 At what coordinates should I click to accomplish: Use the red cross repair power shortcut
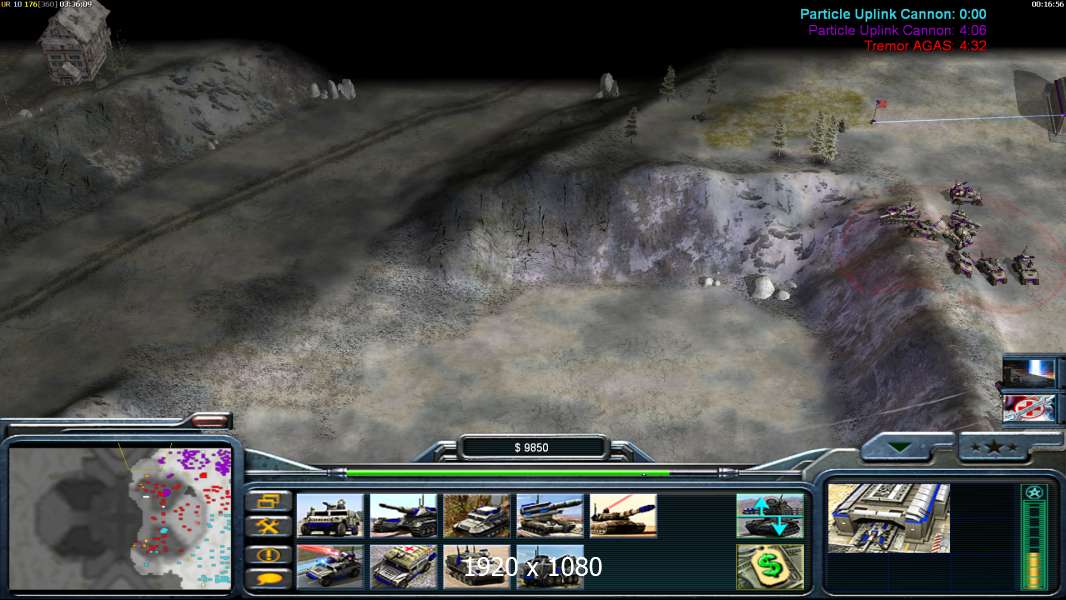coord(1029,408)
